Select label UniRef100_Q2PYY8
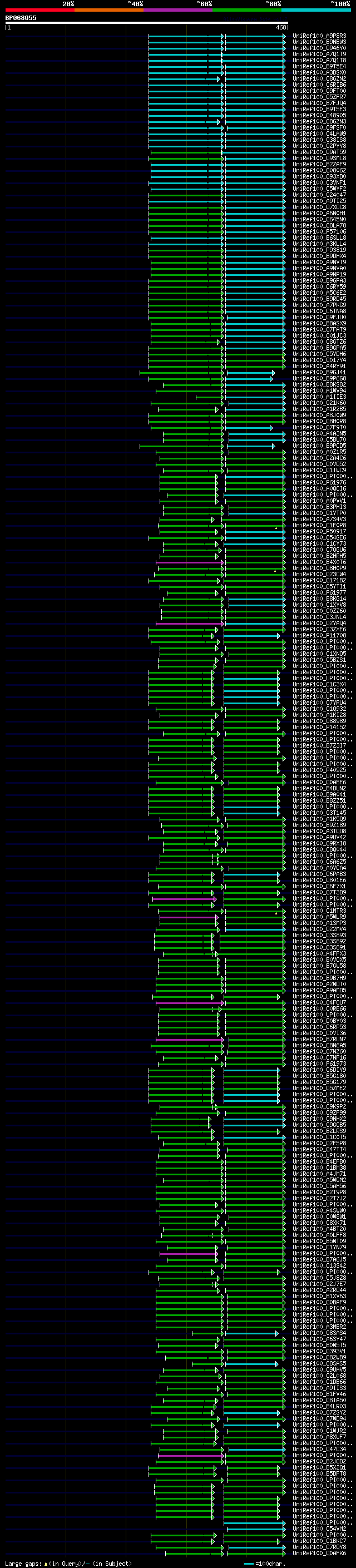The width and height of the screenshot is (356, 1568). pos(319,146)
